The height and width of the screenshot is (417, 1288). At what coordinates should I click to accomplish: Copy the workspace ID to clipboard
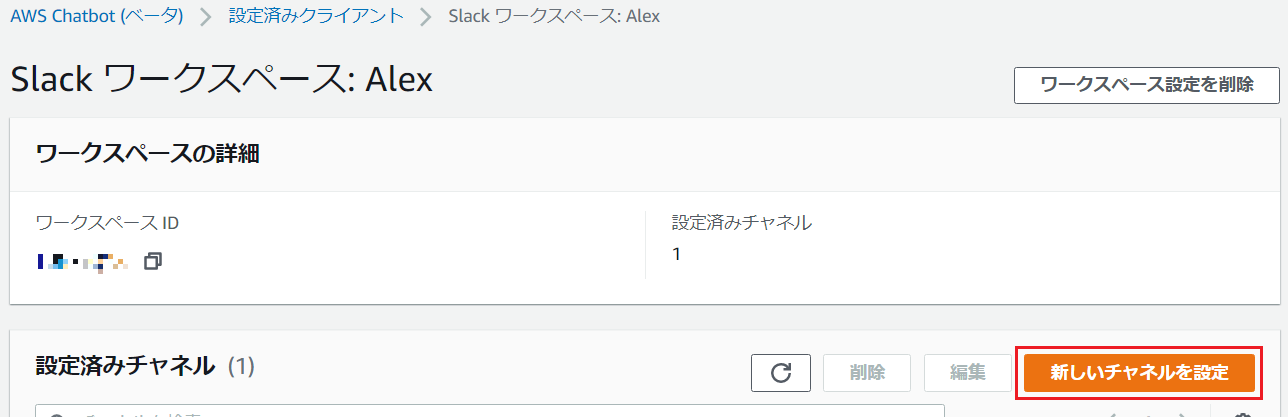point(153,261)
